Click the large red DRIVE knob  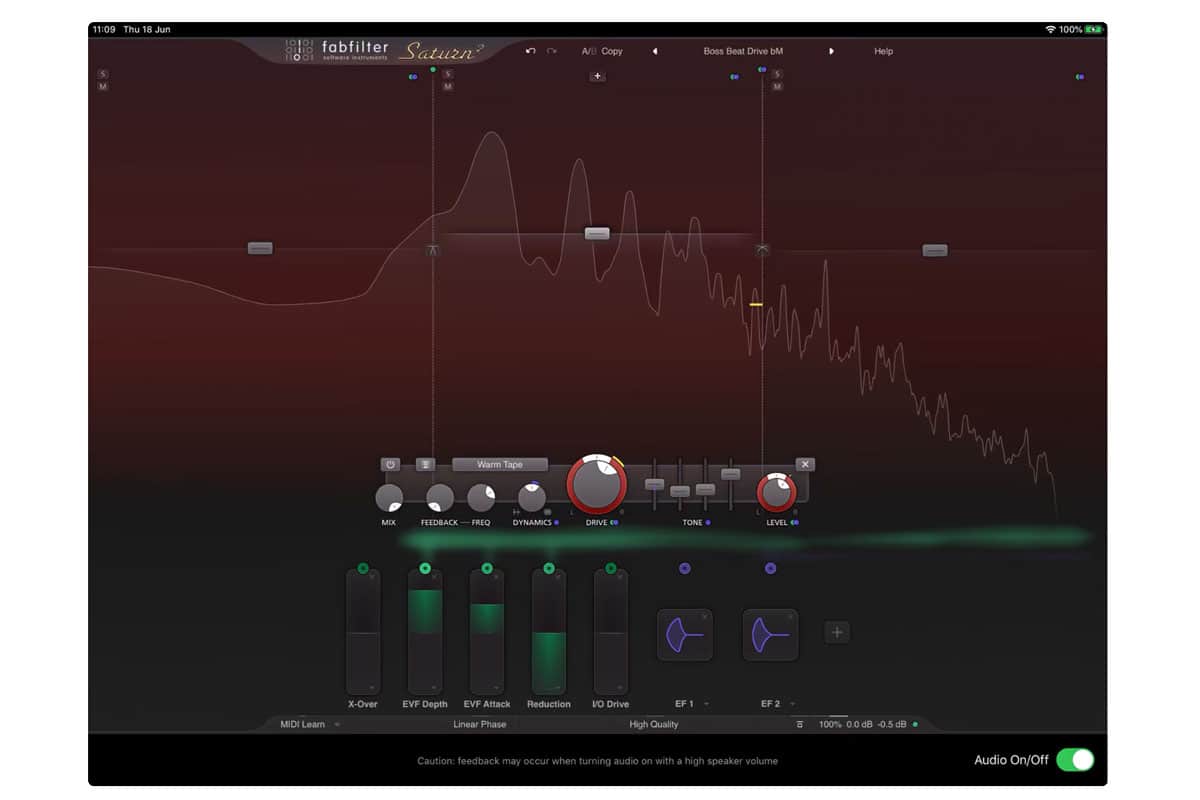pos(597,485)
